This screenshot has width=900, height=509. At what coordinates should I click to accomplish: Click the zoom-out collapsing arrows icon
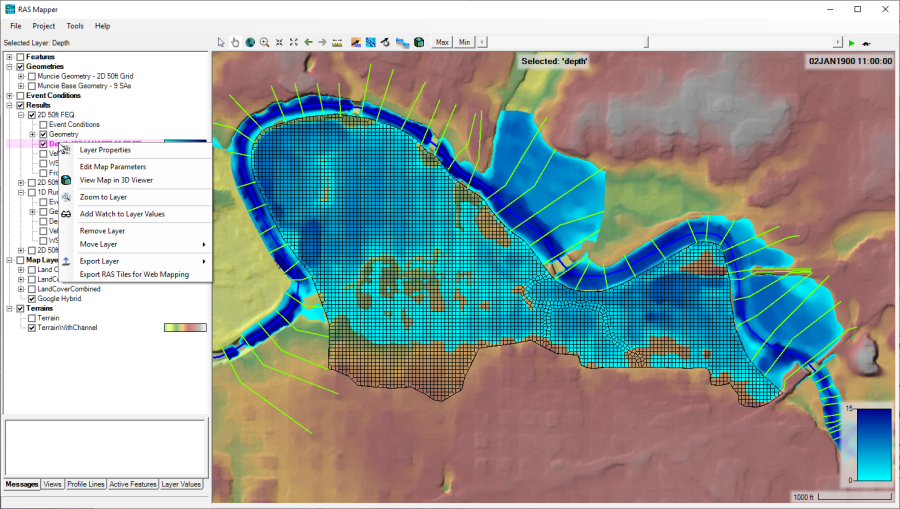click(x=279, y=42)
